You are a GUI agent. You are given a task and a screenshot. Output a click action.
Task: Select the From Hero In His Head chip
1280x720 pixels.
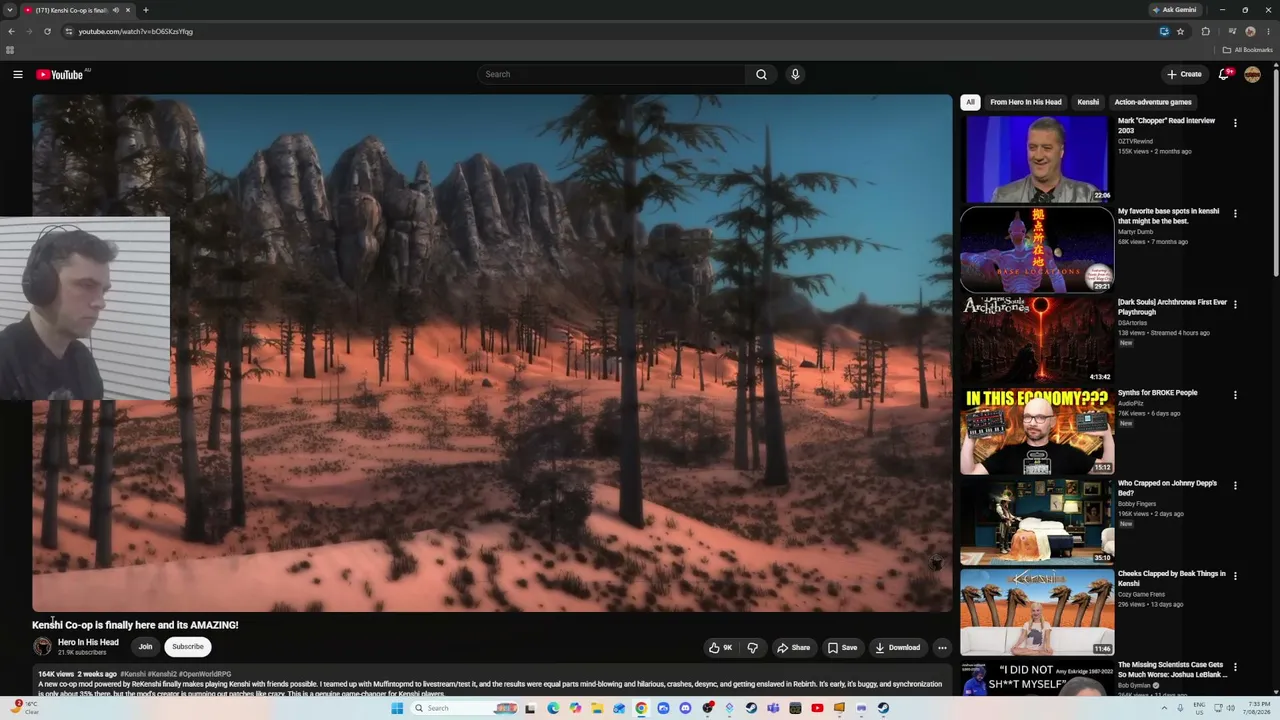1026,102
